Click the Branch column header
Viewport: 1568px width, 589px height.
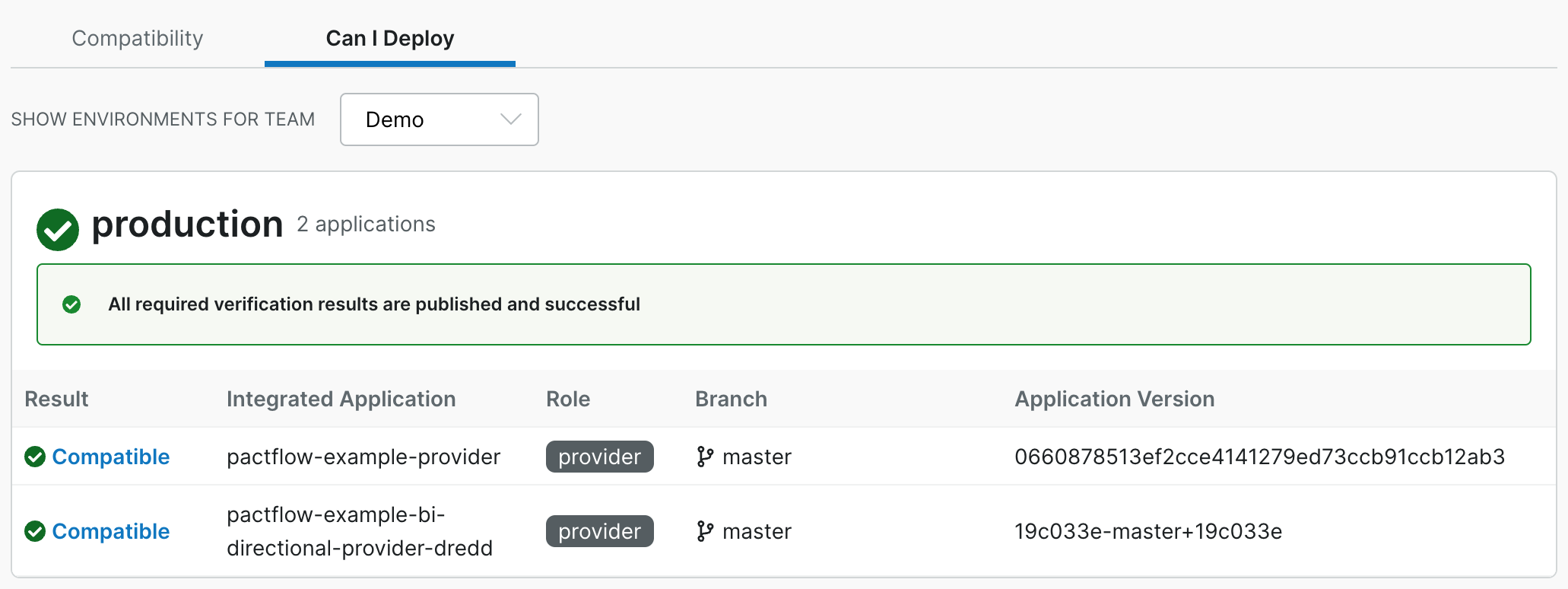pos(731,399)
